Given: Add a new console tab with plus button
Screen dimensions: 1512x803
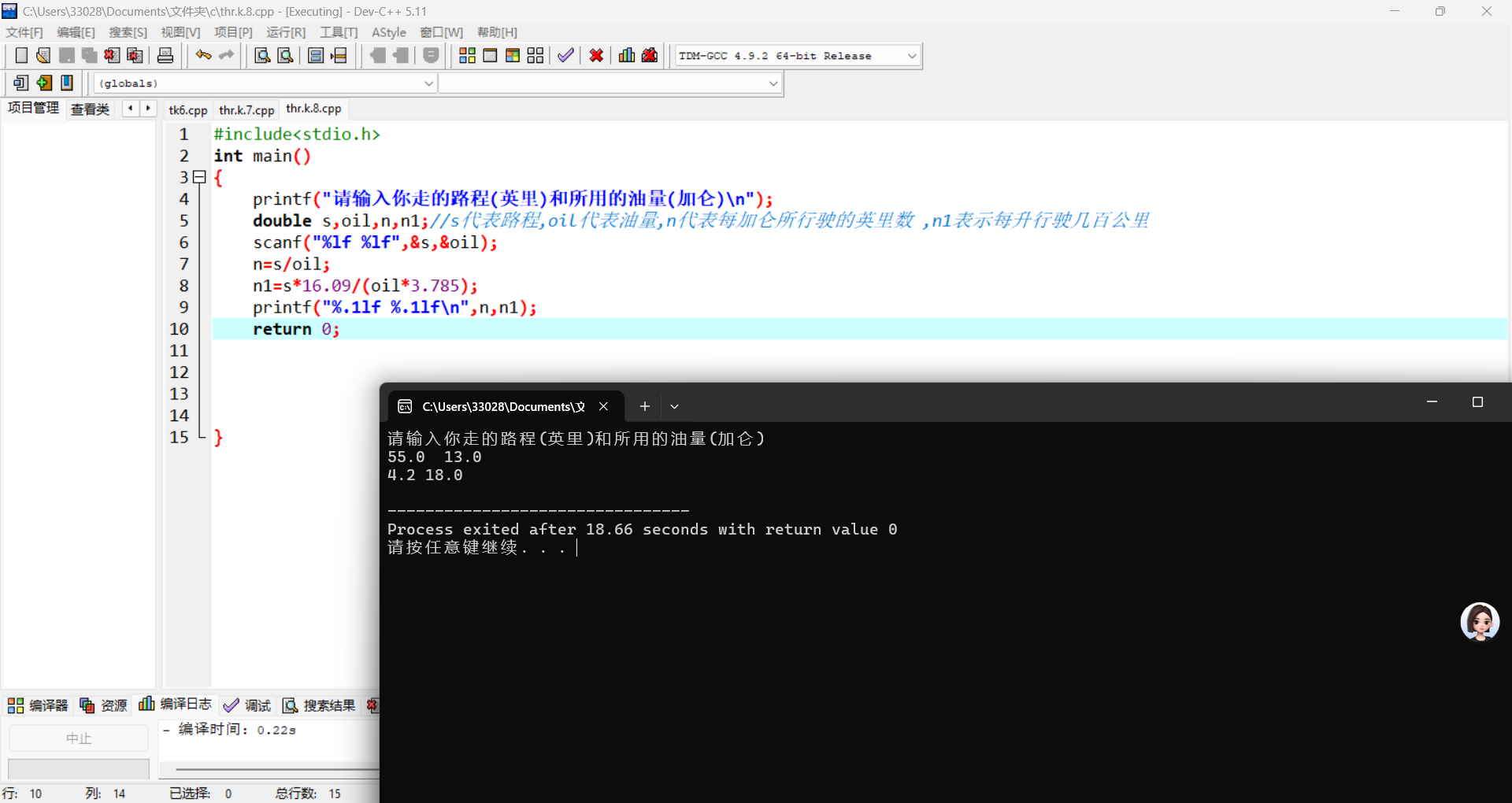Looking at the screenshot, I should point(645,406).
